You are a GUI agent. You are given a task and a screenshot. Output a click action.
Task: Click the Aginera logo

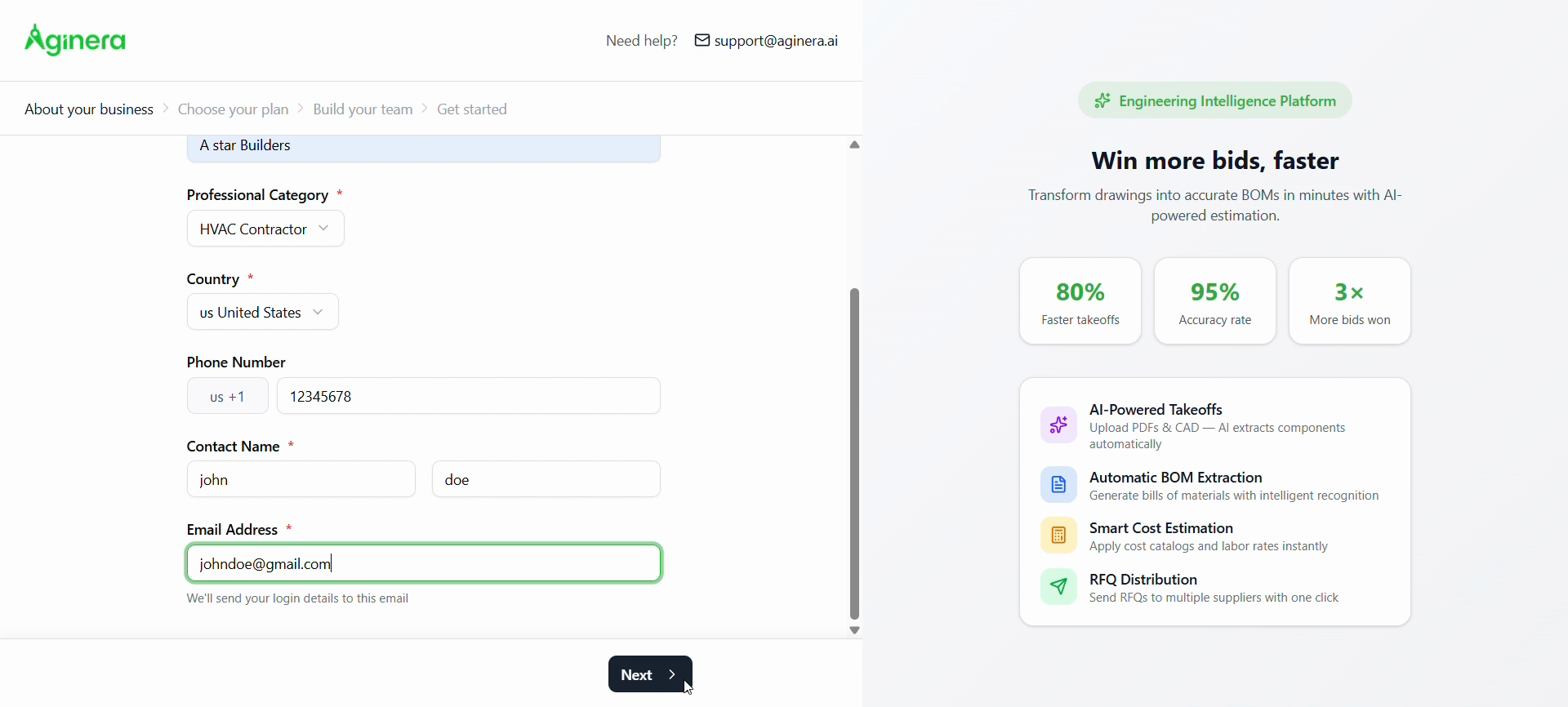click(x=76, y=40)
